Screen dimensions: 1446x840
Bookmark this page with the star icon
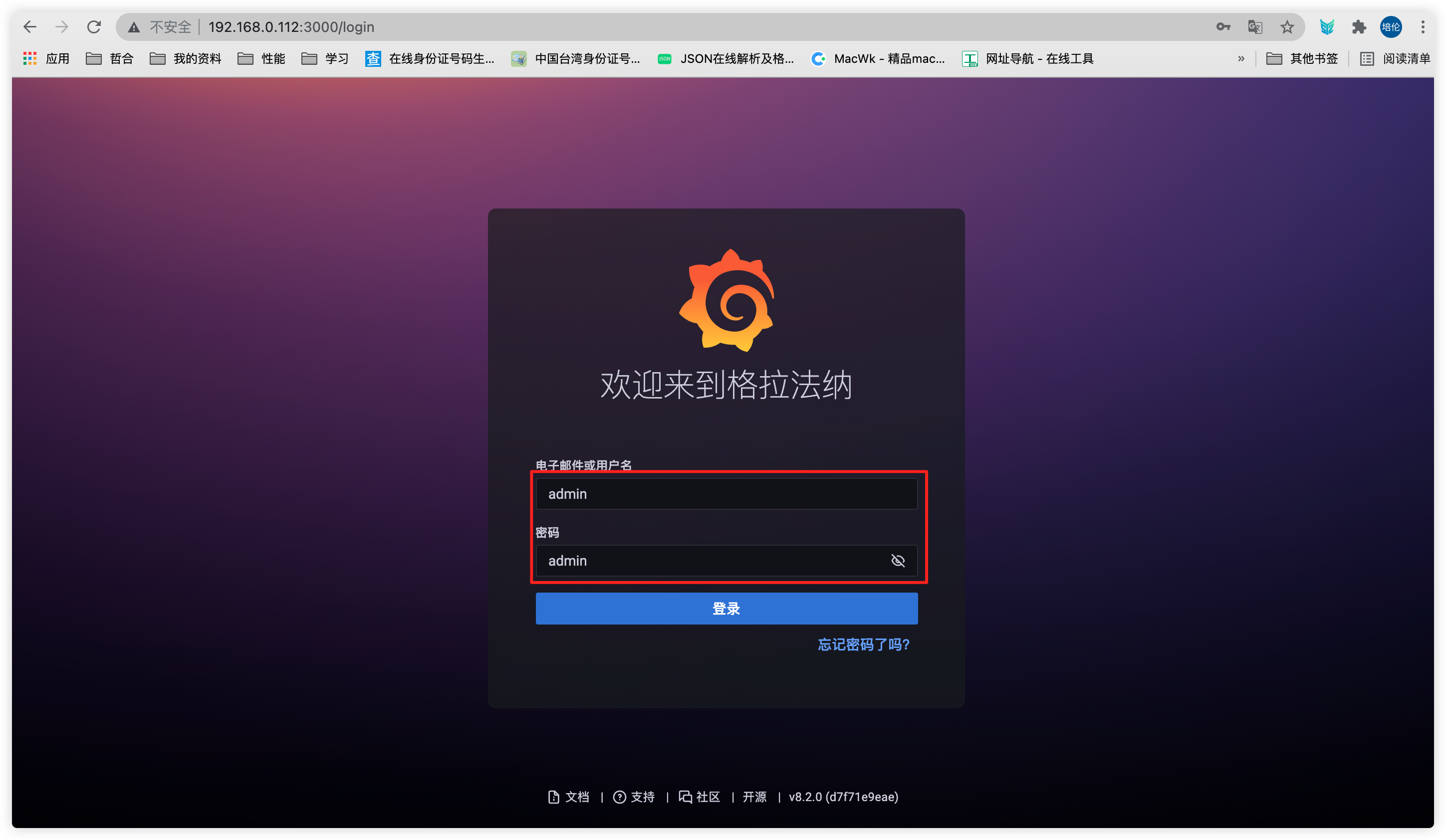coord(1287,27)
